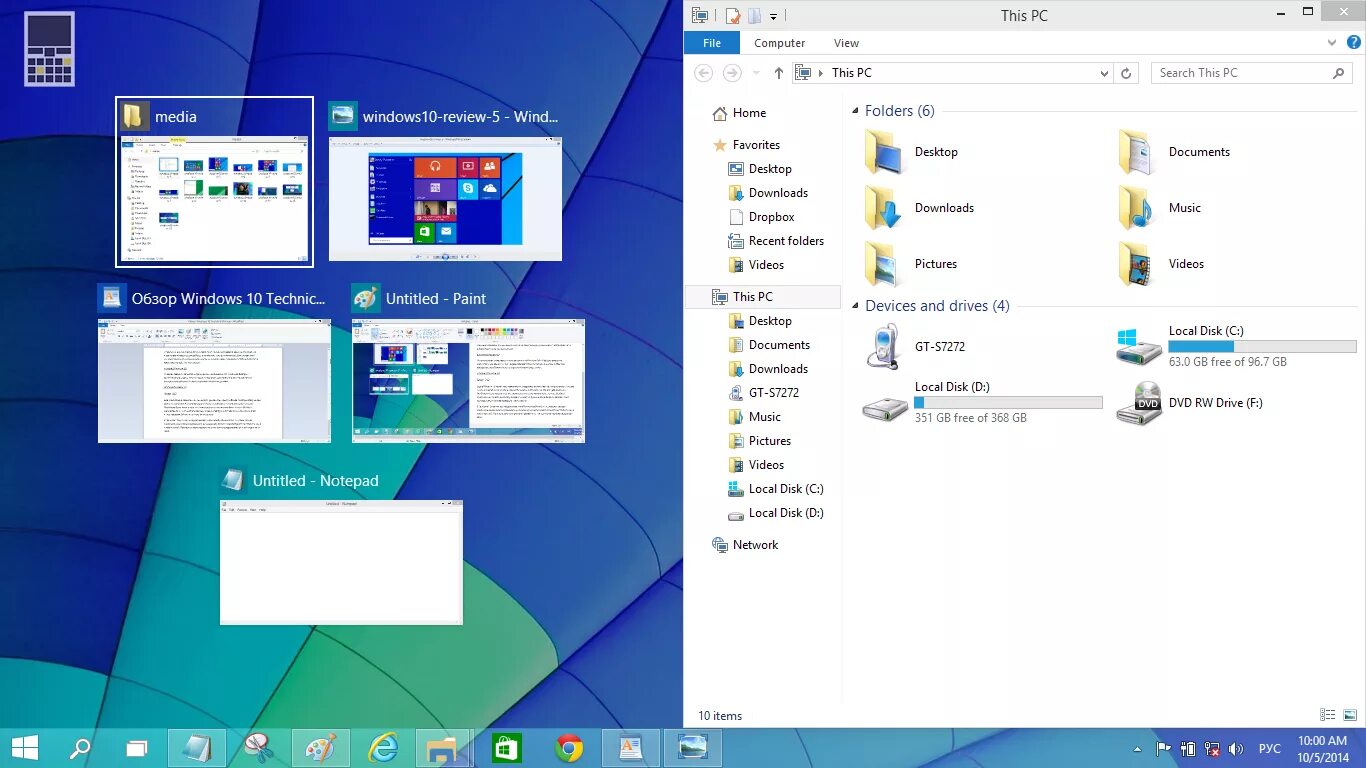Select the DVD RW Drive (F:)
This screenshot has height=768, width=1366.
1190,403
